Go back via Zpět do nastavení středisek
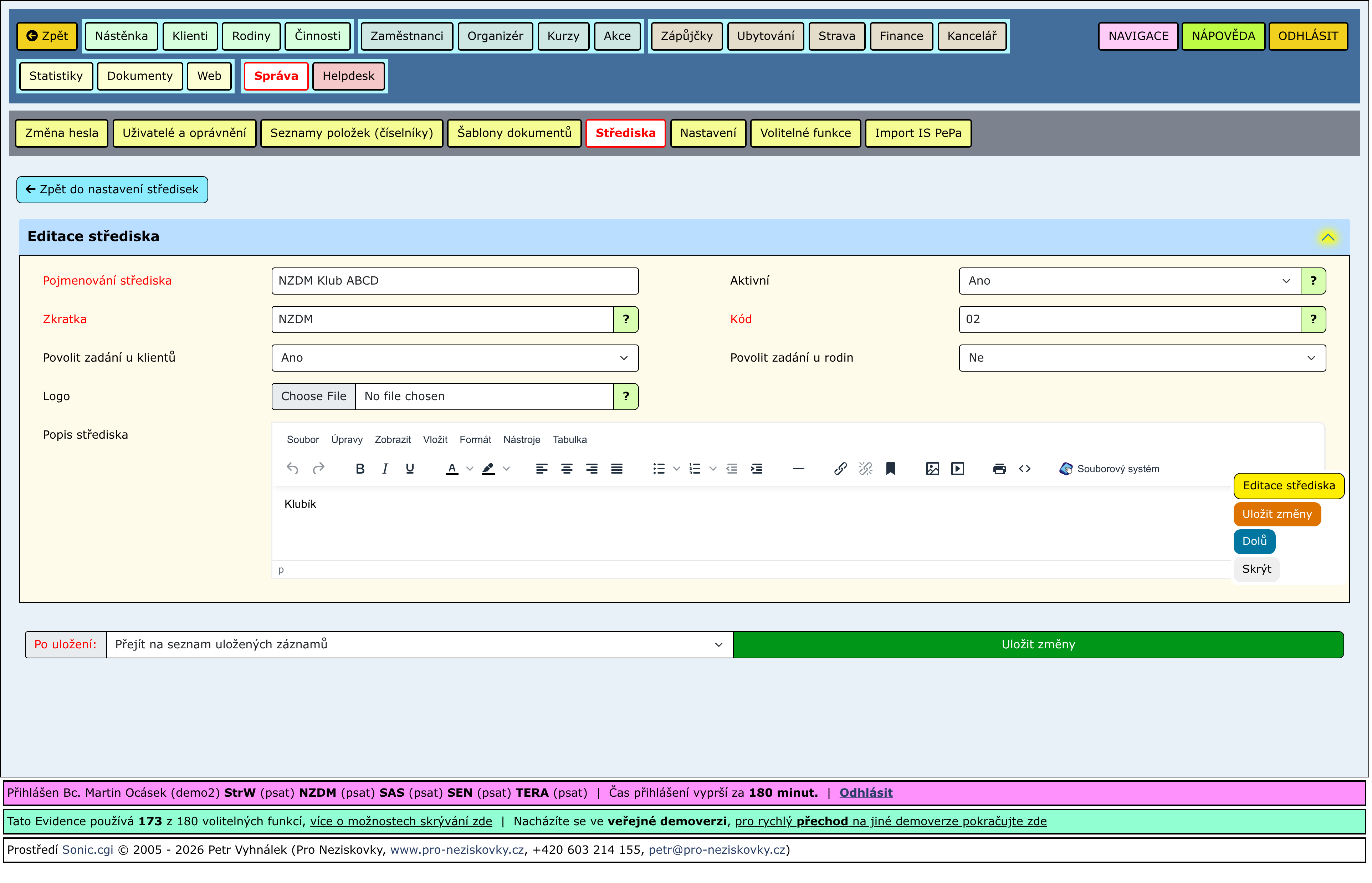1372x883 pixels. click(112, 190)
